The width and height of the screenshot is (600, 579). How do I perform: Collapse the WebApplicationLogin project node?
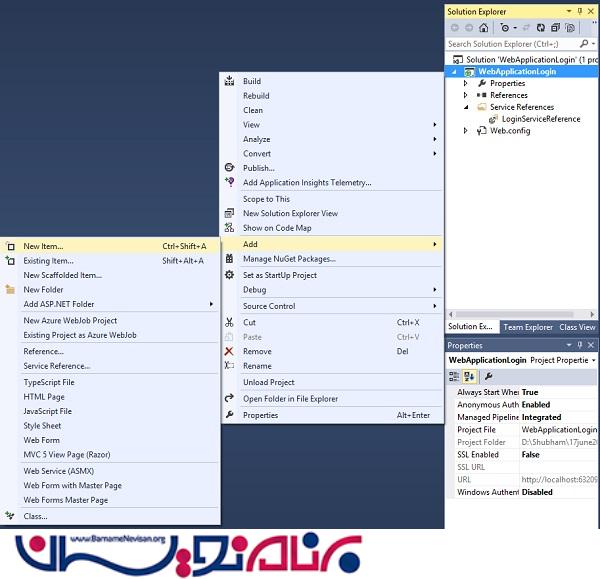click(454, 72)
